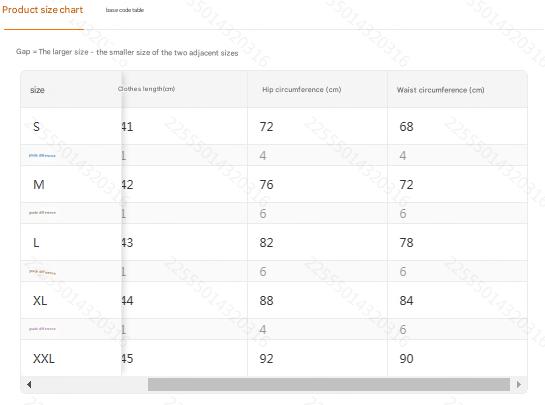Select the L size row label

point(36,243)
